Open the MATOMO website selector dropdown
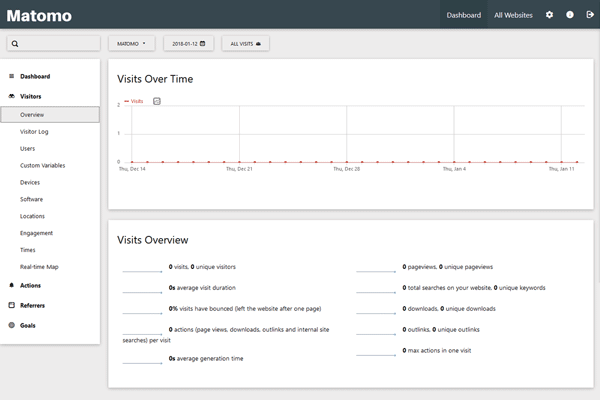The width and height of the screenshot is (600, 400). [131, 44]
